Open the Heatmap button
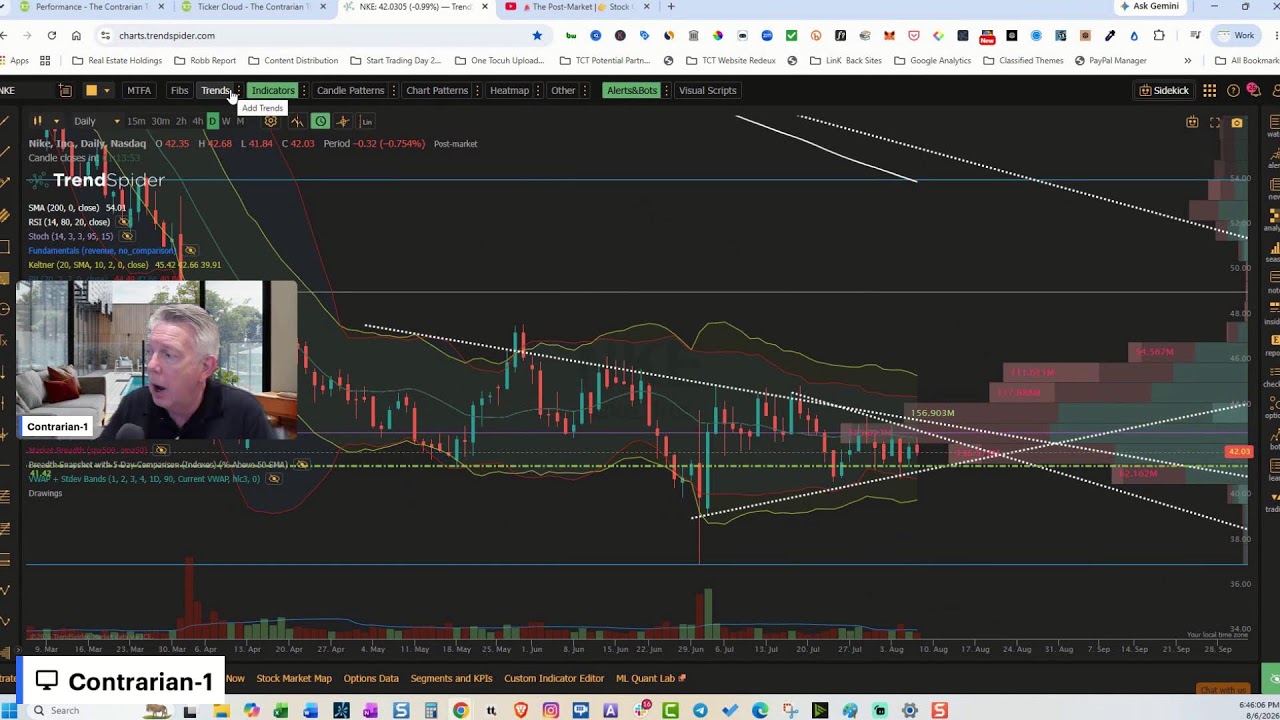Image resolution: width=1280 pixels, height=720 pixels. (509, 90)
